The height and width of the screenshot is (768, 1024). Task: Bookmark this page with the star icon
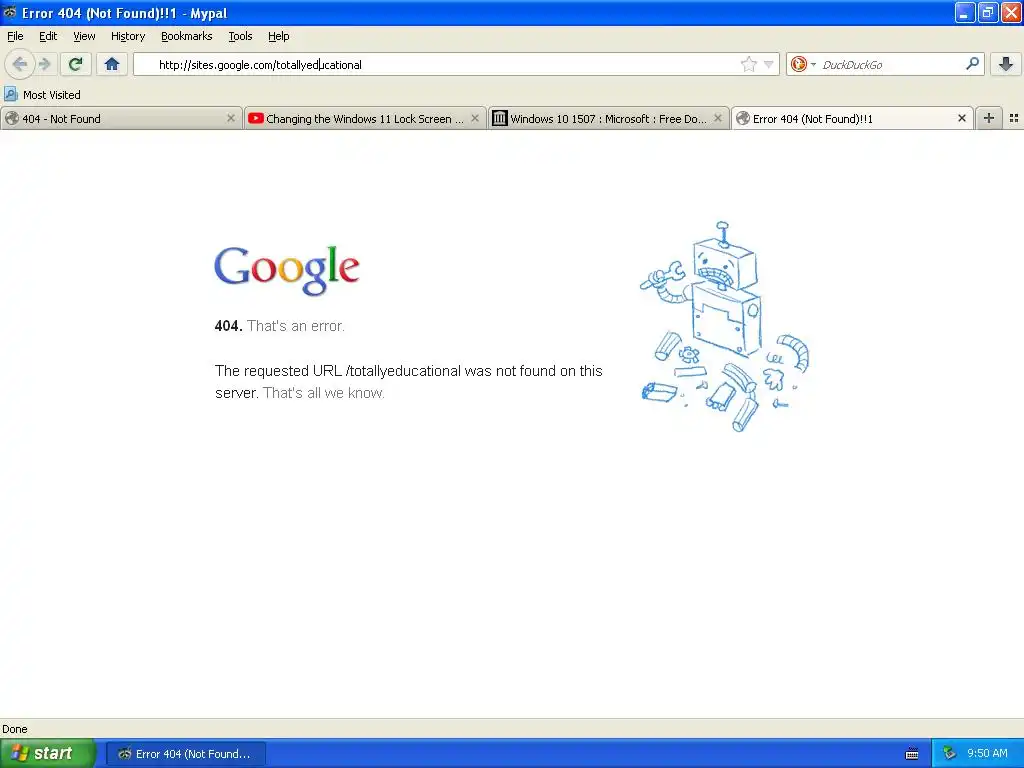click(x=748, y=64)
